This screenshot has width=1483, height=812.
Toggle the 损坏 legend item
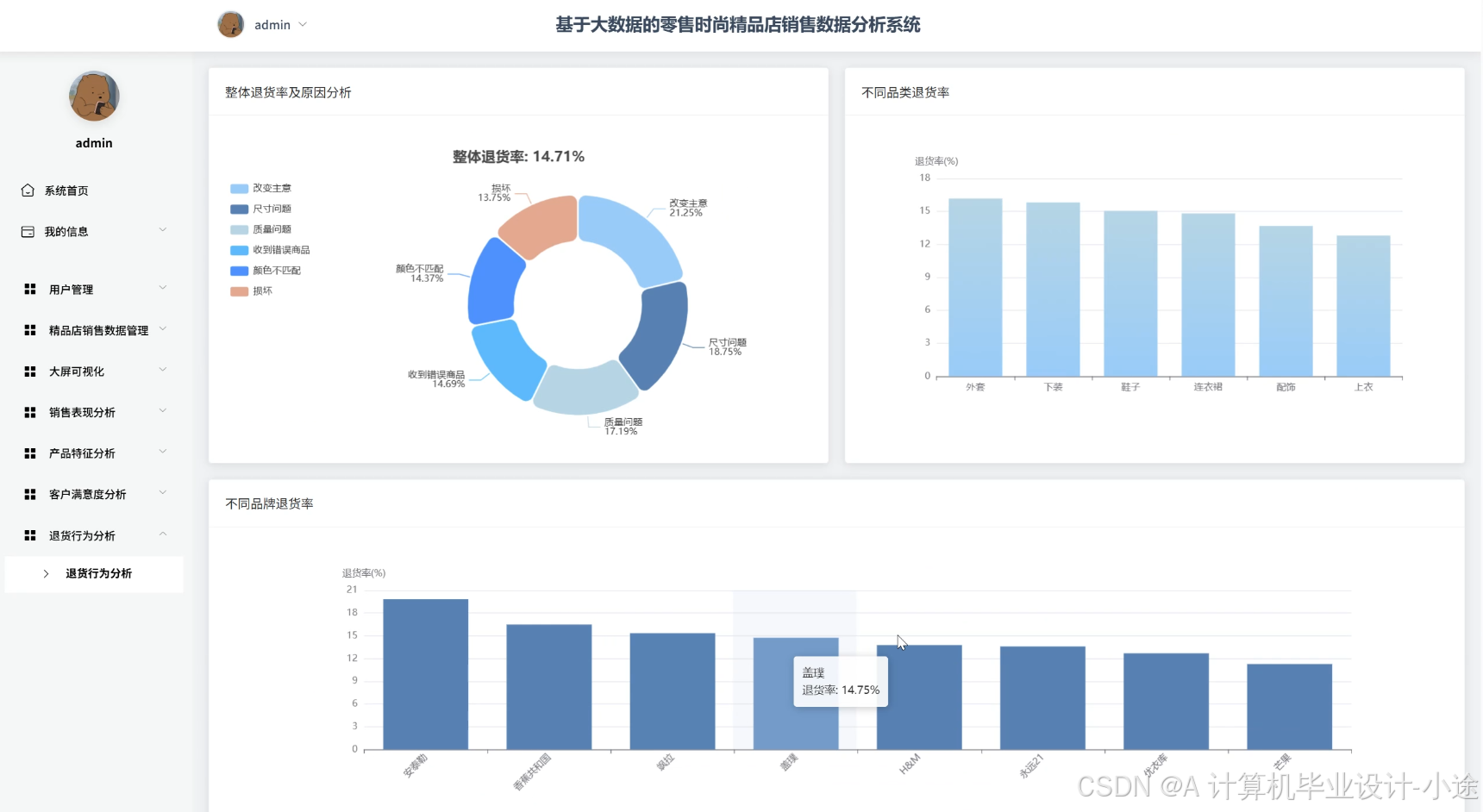[x=251, y=291]
